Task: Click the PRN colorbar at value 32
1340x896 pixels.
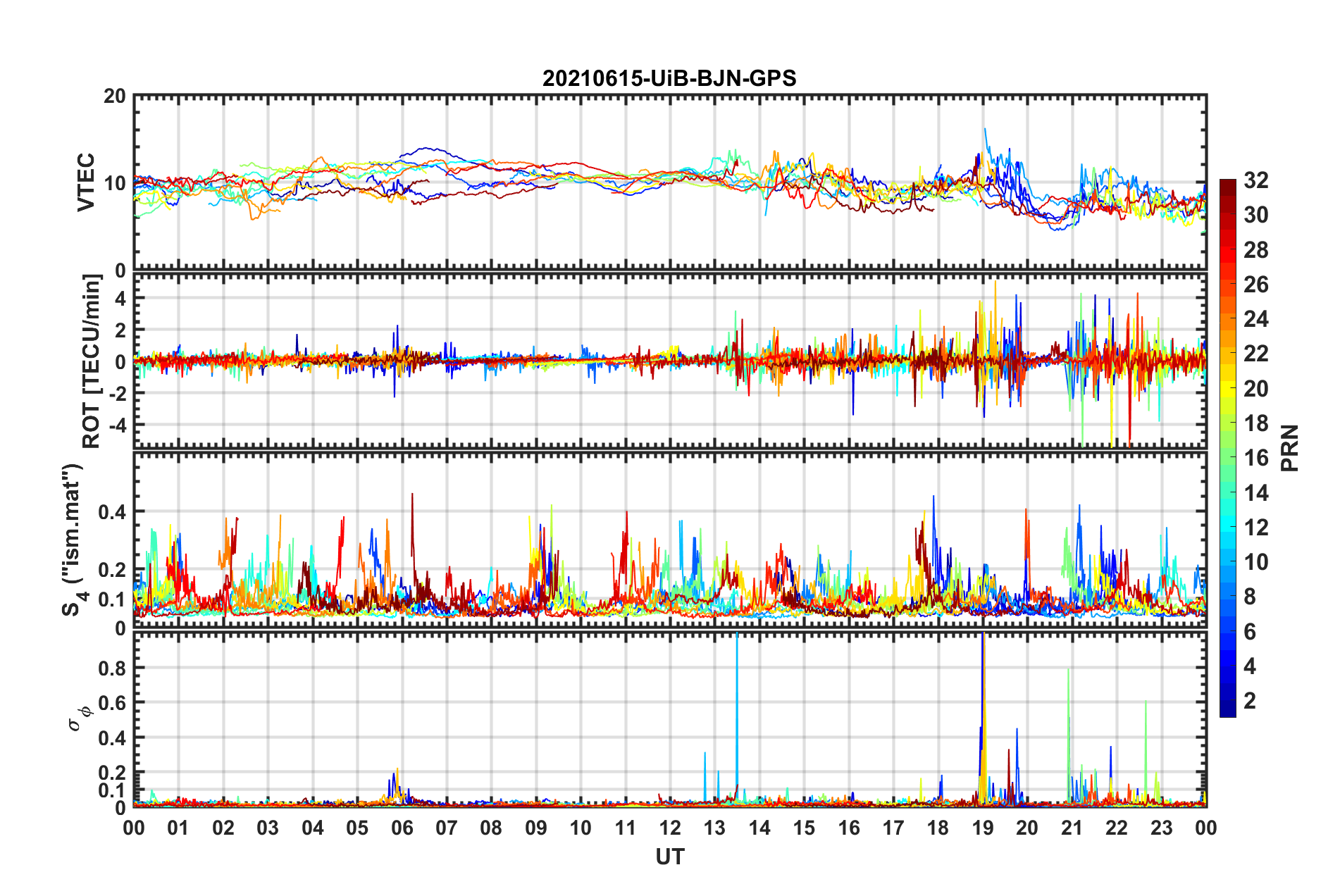Action: tap(1227, 182)
